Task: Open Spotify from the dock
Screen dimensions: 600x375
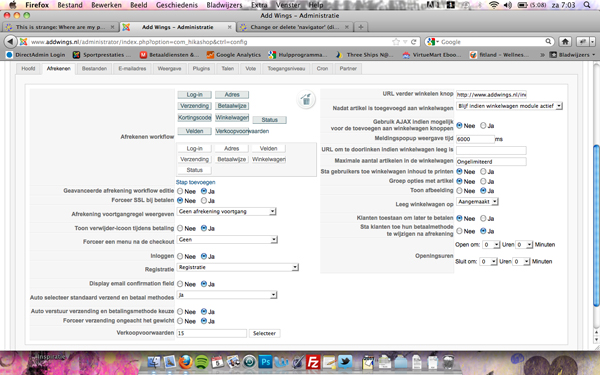Action: click(x=202, y=362)
